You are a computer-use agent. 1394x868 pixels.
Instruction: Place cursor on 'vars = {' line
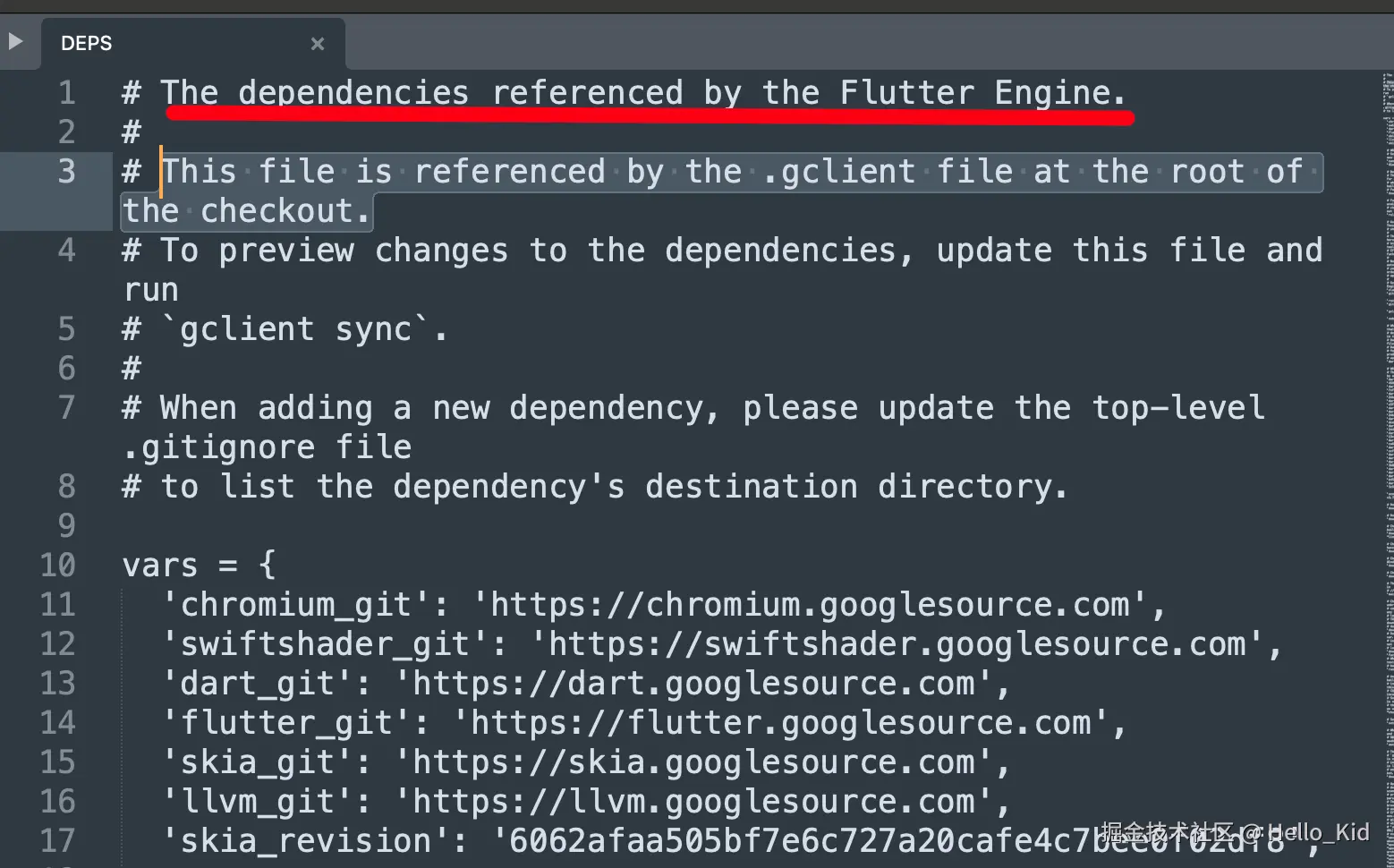pyautogui.click(x=199, y=566)
